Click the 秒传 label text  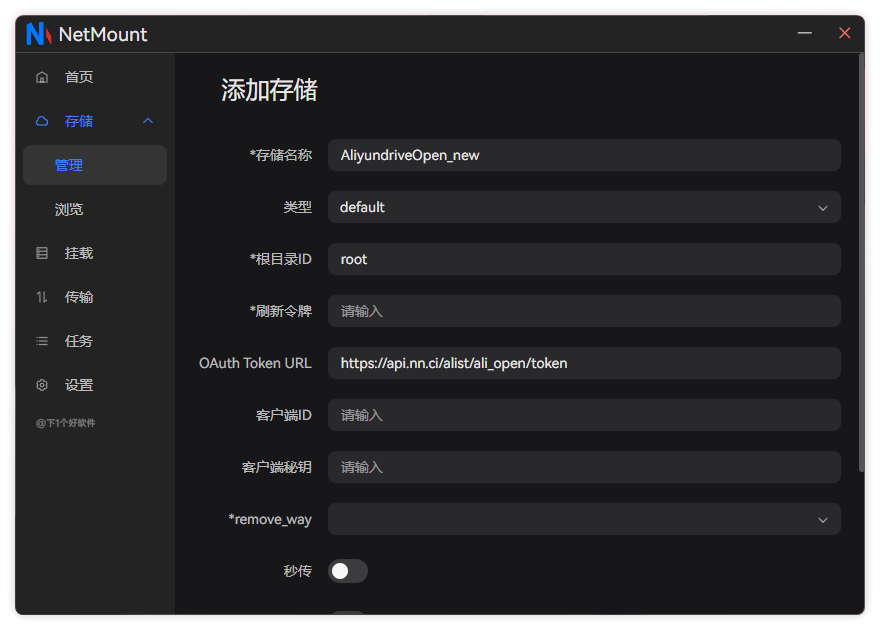297,571
